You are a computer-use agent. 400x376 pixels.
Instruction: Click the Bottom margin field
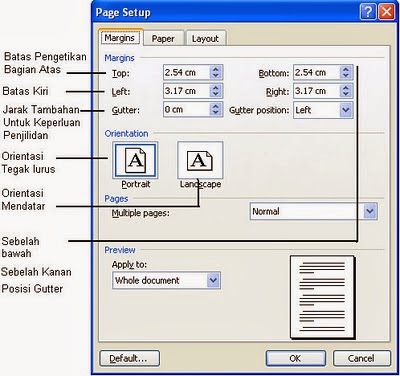click(x=317, y=72)
